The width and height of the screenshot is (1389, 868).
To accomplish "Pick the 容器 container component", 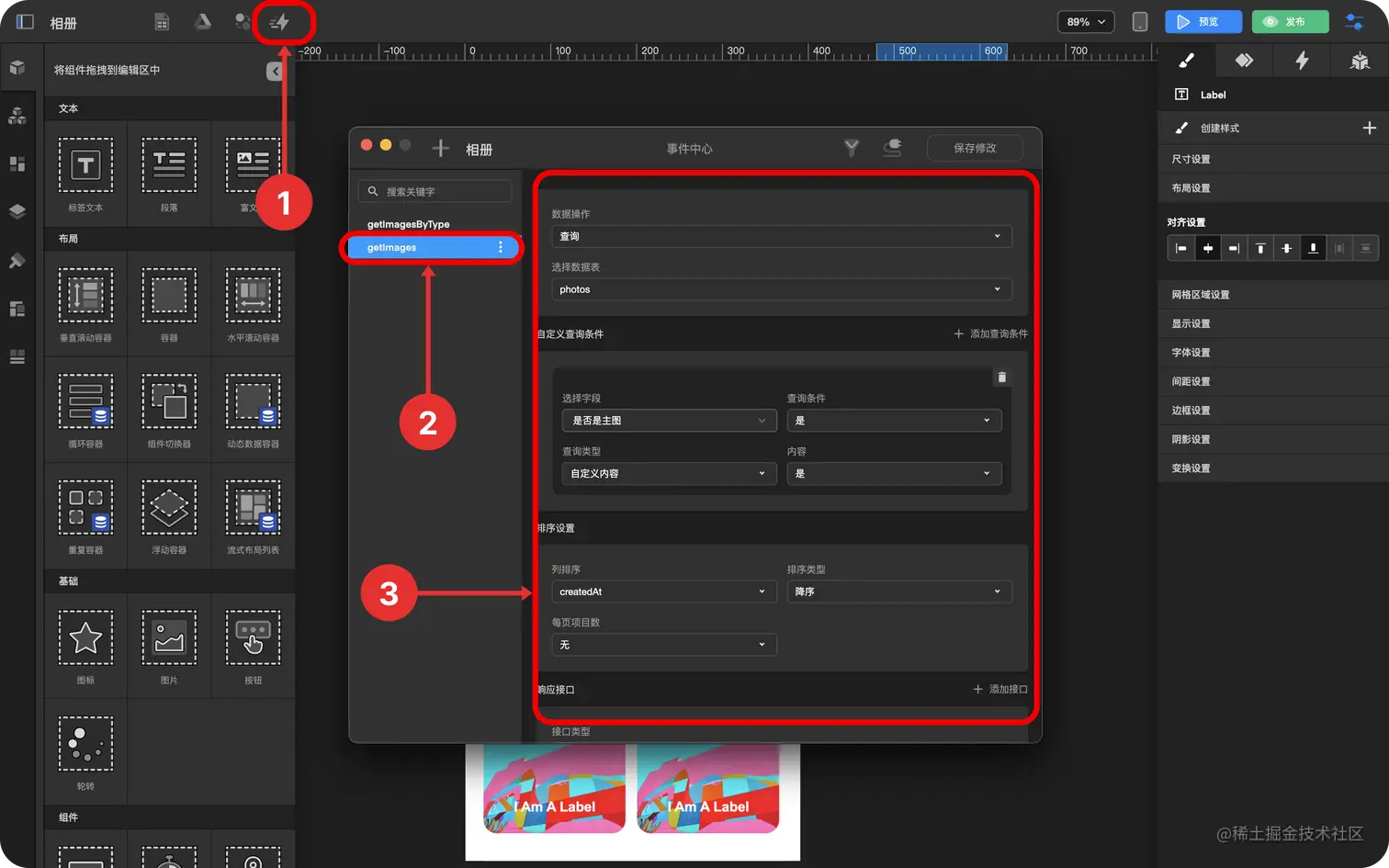I will (169, 303).
